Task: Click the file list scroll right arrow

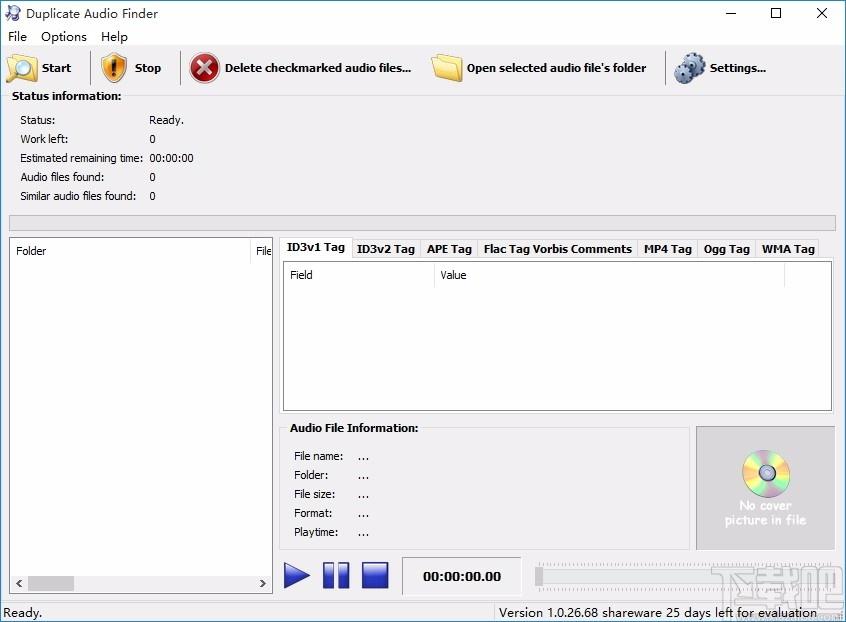Action: click(x=263, y=583)
